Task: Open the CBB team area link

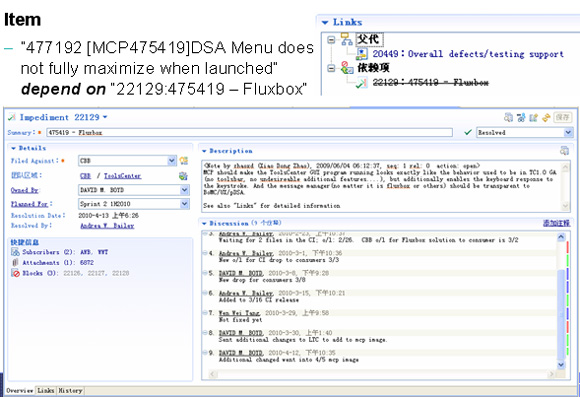Action: pos(85,176)
